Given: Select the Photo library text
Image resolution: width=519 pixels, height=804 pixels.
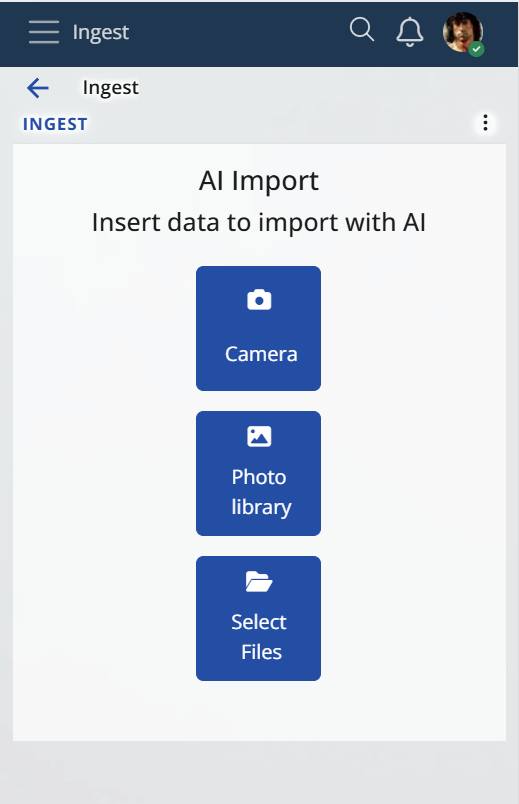Looking at the screenshot, I should click(x=260, y=492).
